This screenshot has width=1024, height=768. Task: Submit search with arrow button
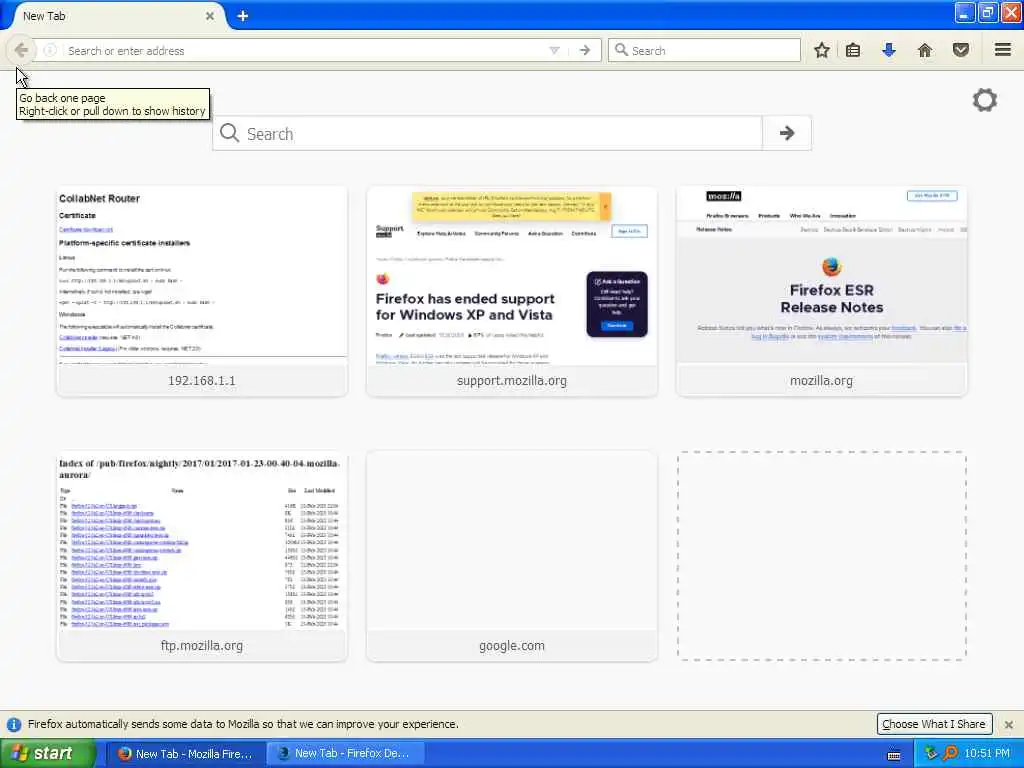[787, 133]
